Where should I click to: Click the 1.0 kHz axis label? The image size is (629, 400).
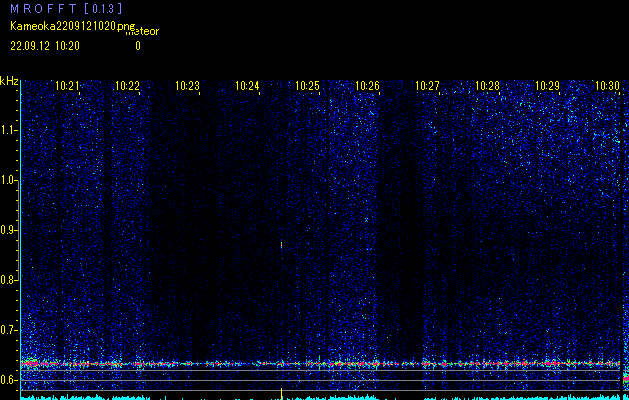tap(8, 180)
